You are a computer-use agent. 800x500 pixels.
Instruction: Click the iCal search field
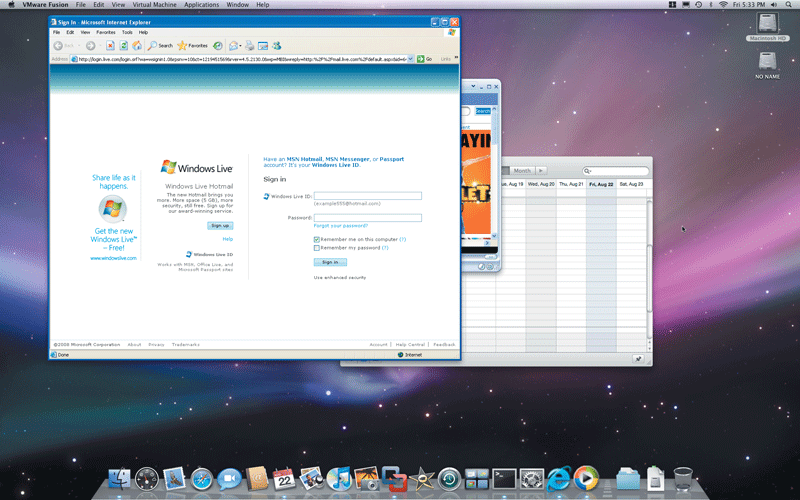(616, 171)
